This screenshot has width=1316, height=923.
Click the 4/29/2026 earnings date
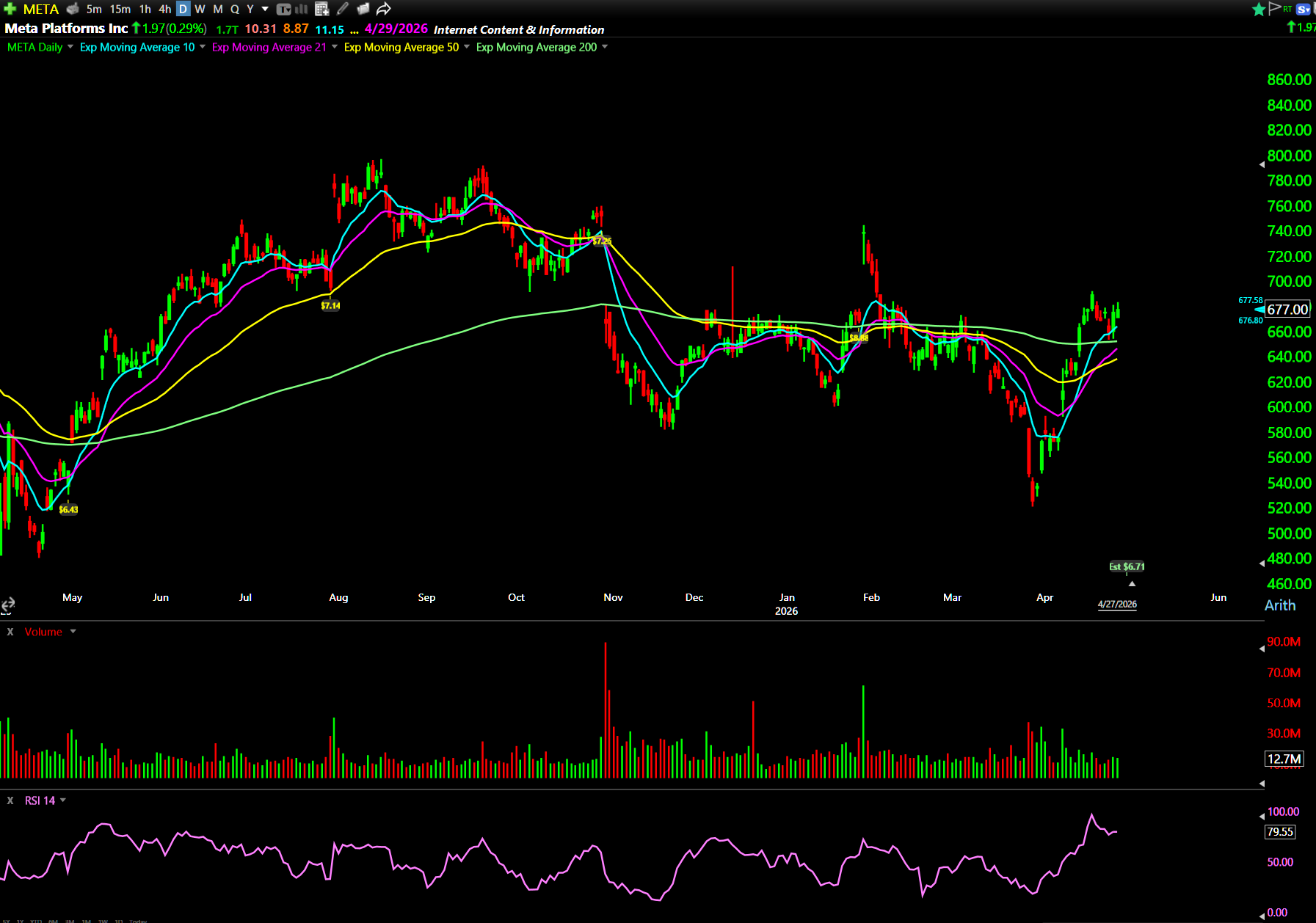[396, 29]
